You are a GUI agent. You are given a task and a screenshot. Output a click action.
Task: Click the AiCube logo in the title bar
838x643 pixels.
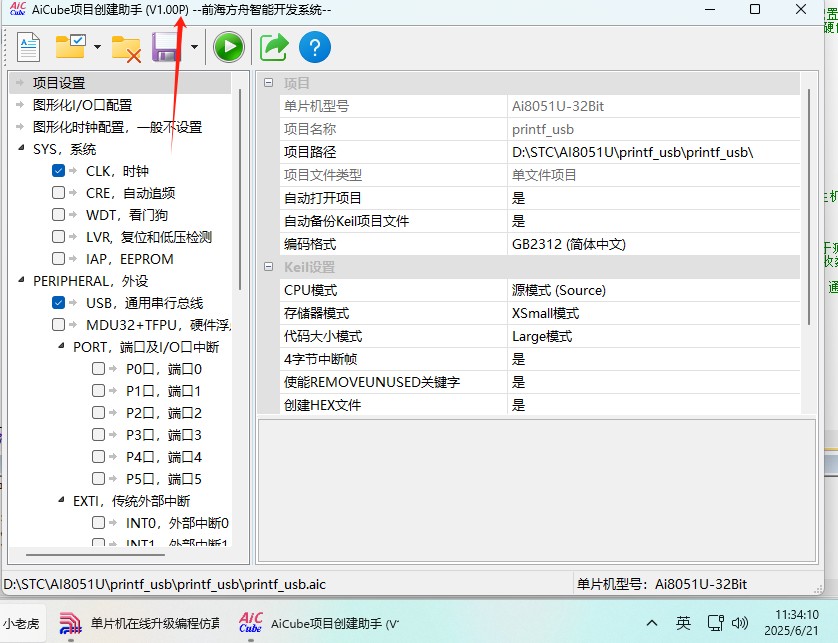(18, 9)
